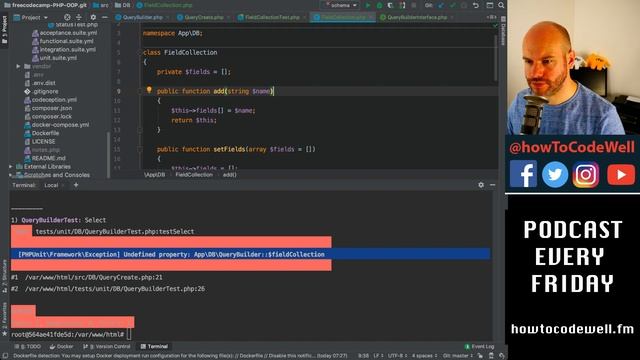This screenshot has width=640, height=360.
Task: Minimize the terminal panel with the minus icon
Action: pos(493,185)
